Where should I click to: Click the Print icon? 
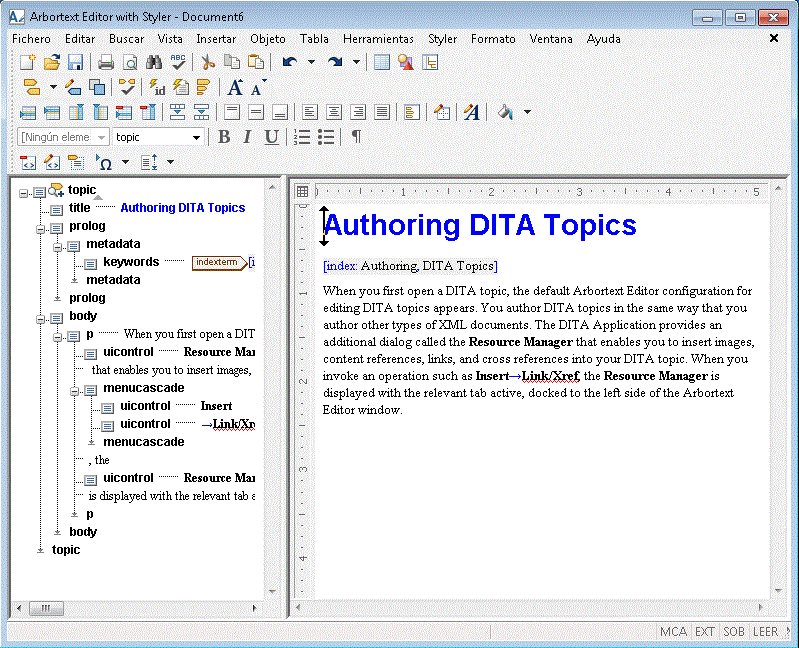[105, 62]
